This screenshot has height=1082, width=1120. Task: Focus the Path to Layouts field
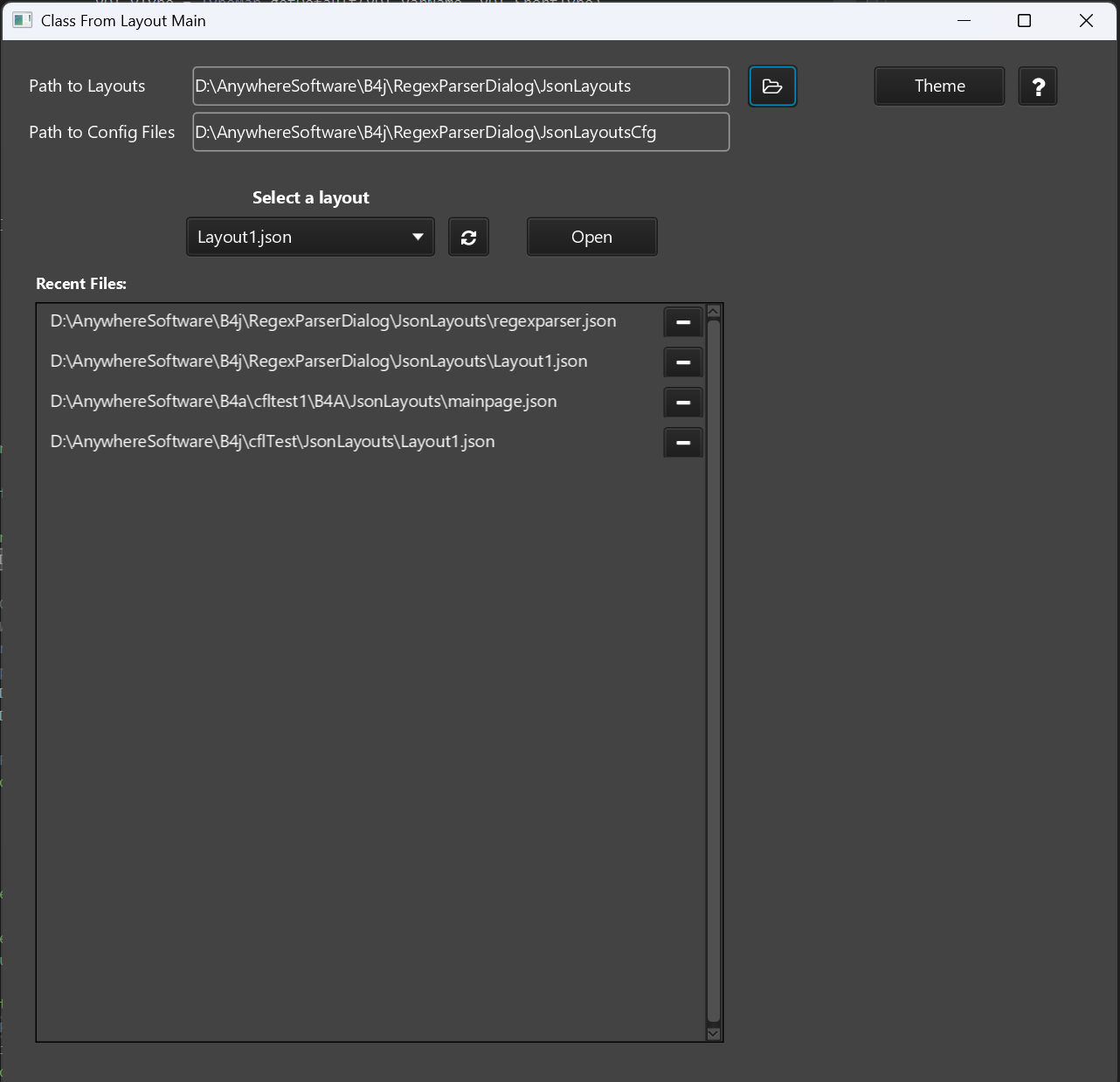click(461, 86)
